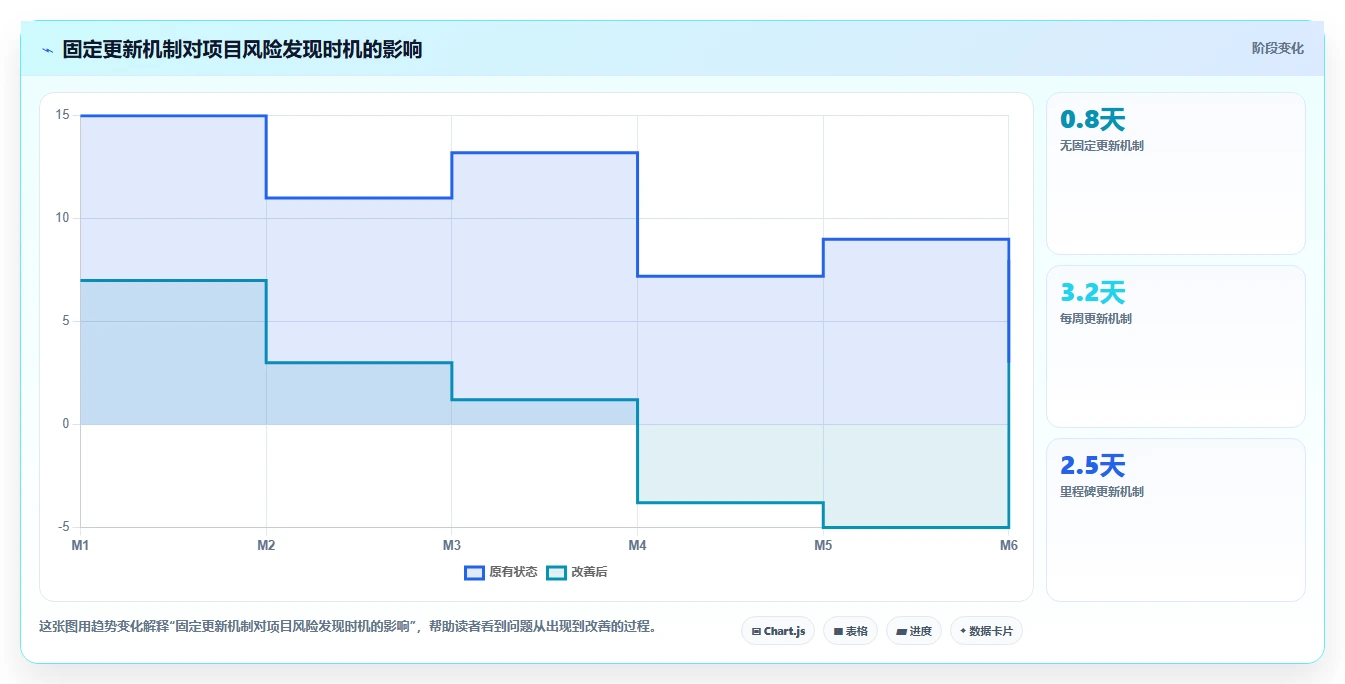Click the M6 x-axis label
Screen dimensions: 1345x684
pyautogui.click(x=1008, y=545)
